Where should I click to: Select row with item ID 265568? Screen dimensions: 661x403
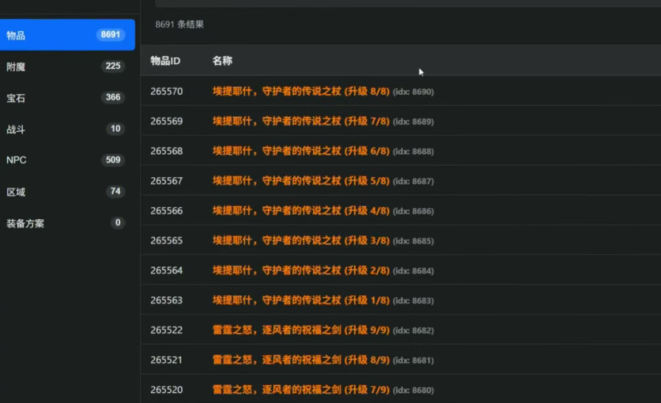pos(167,151)
